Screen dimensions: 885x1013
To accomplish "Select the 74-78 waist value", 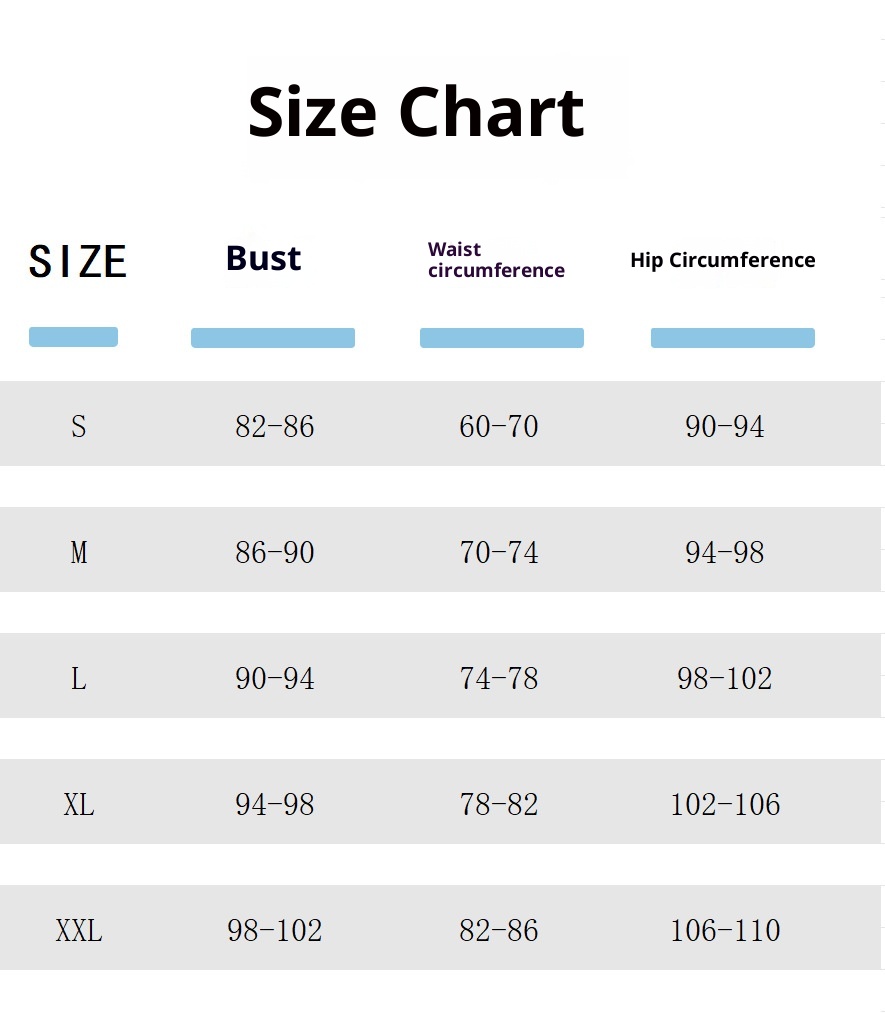I will 499,679.
